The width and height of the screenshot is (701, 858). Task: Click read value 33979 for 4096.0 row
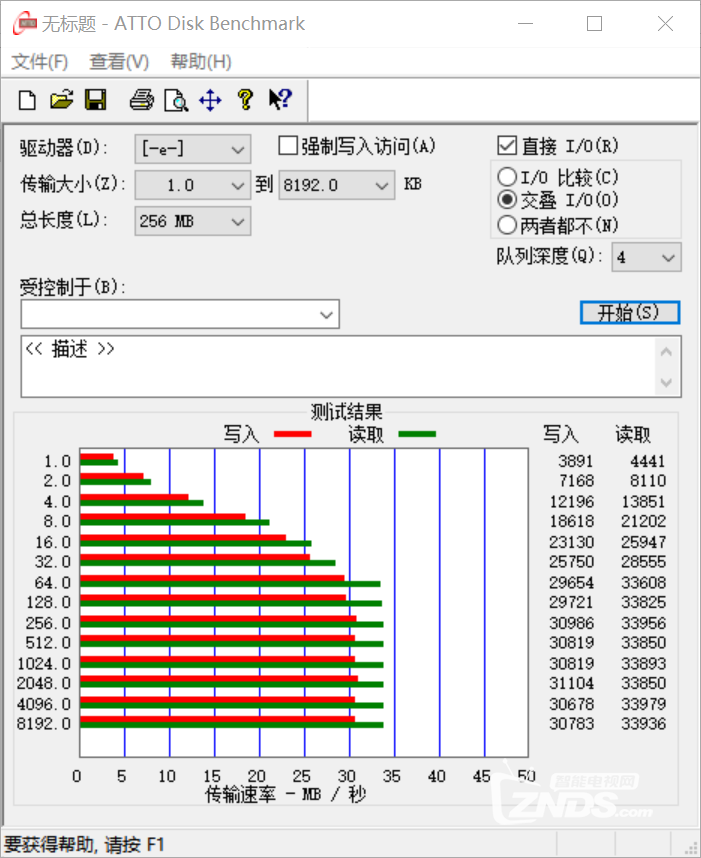coord(644,704)
